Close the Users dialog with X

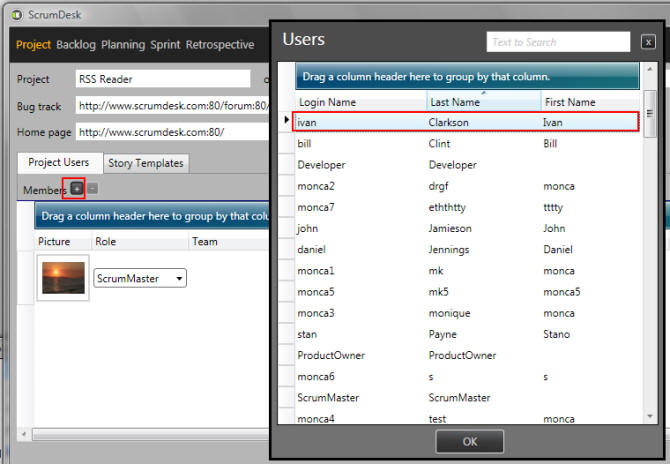click(648, 42)
